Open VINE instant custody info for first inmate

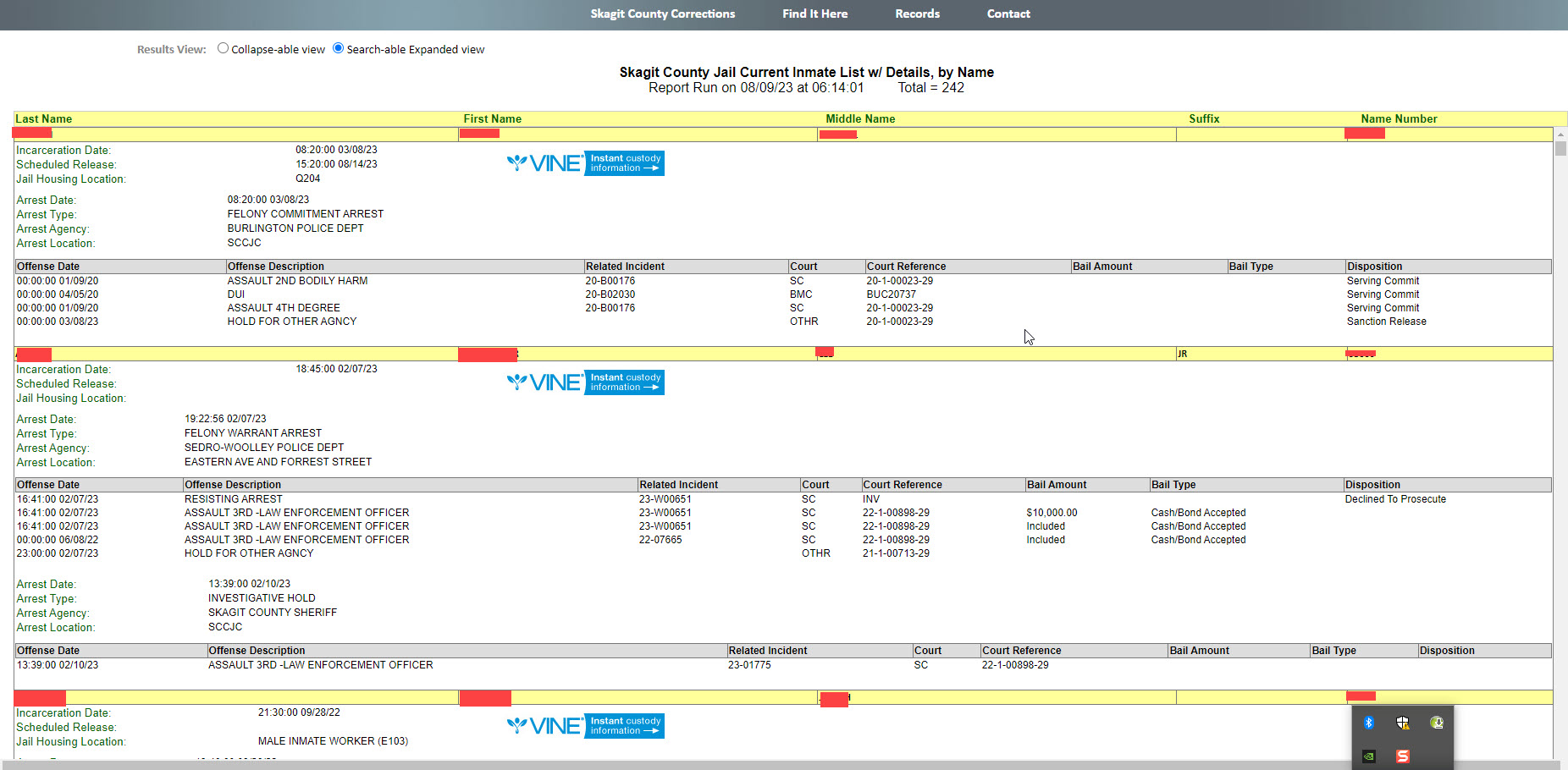[x=584, y=162]
